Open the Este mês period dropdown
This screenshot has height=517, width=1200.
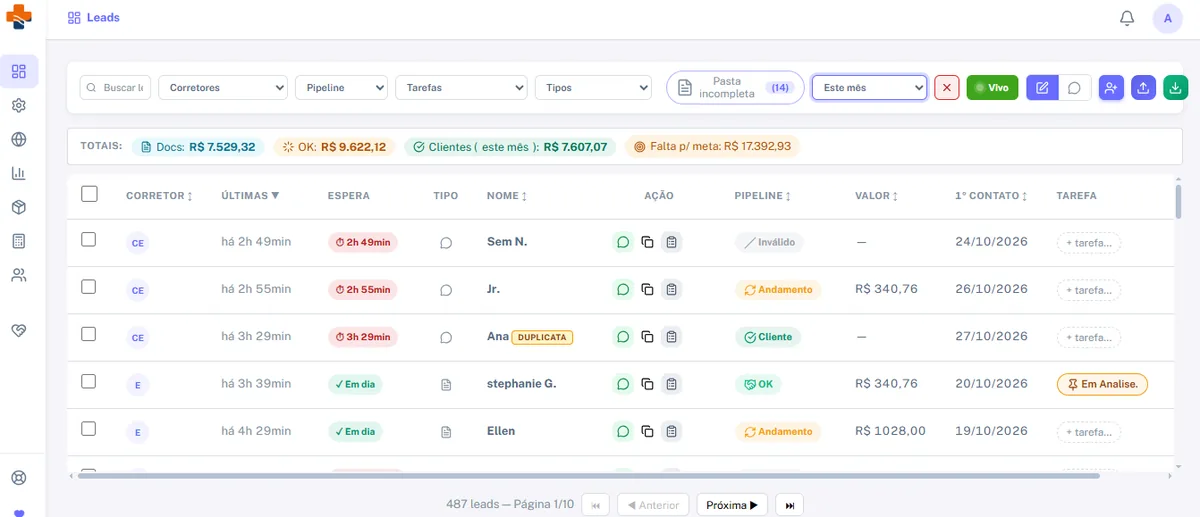click(869, 88)
